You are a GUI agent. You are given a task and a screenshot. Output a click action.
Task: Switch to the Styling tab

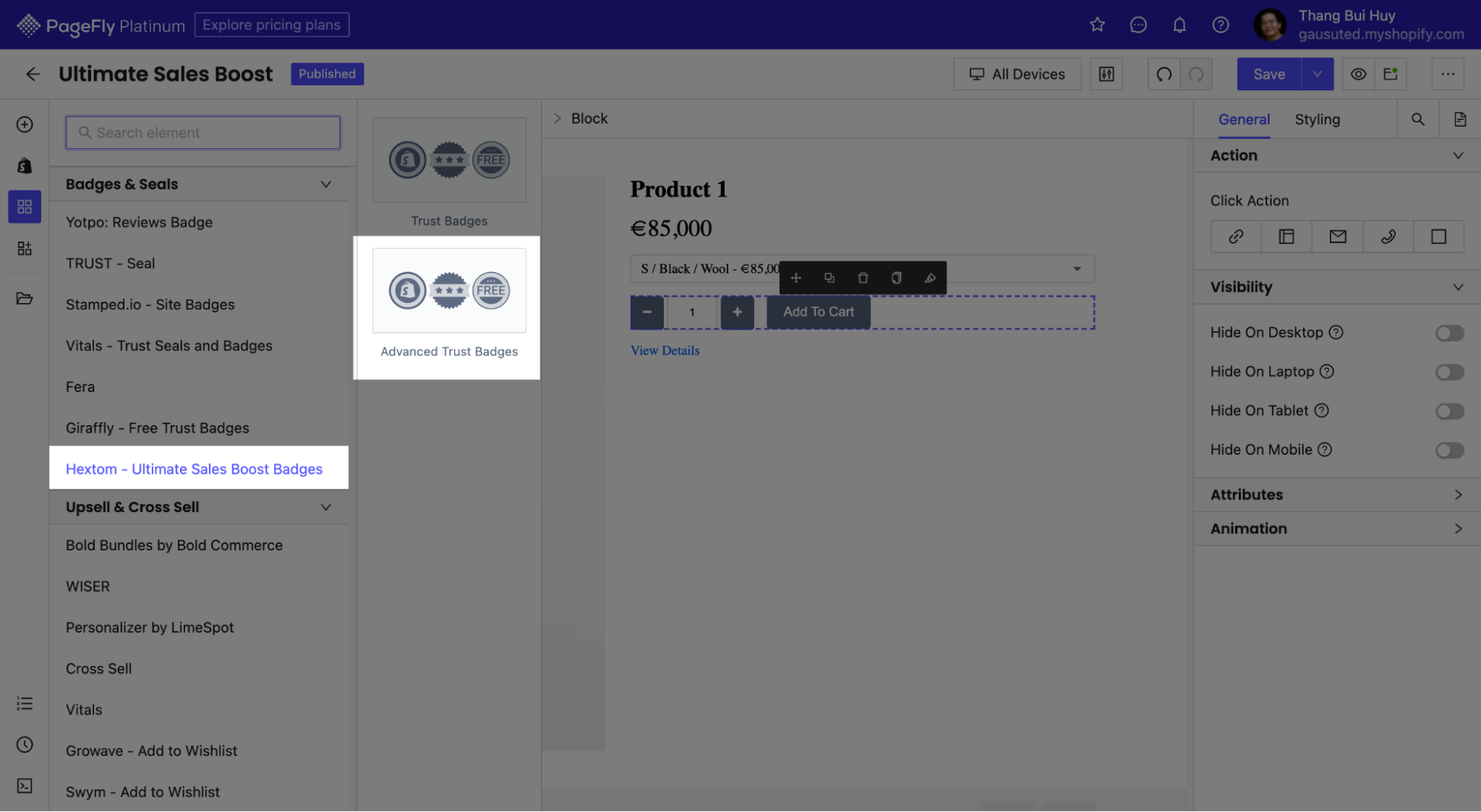click(1317, 119)
